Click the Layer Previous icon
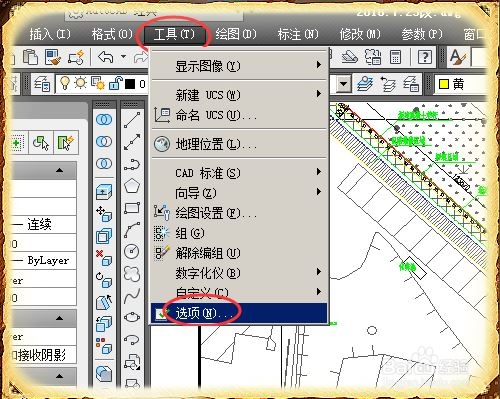 click(388, 84)
